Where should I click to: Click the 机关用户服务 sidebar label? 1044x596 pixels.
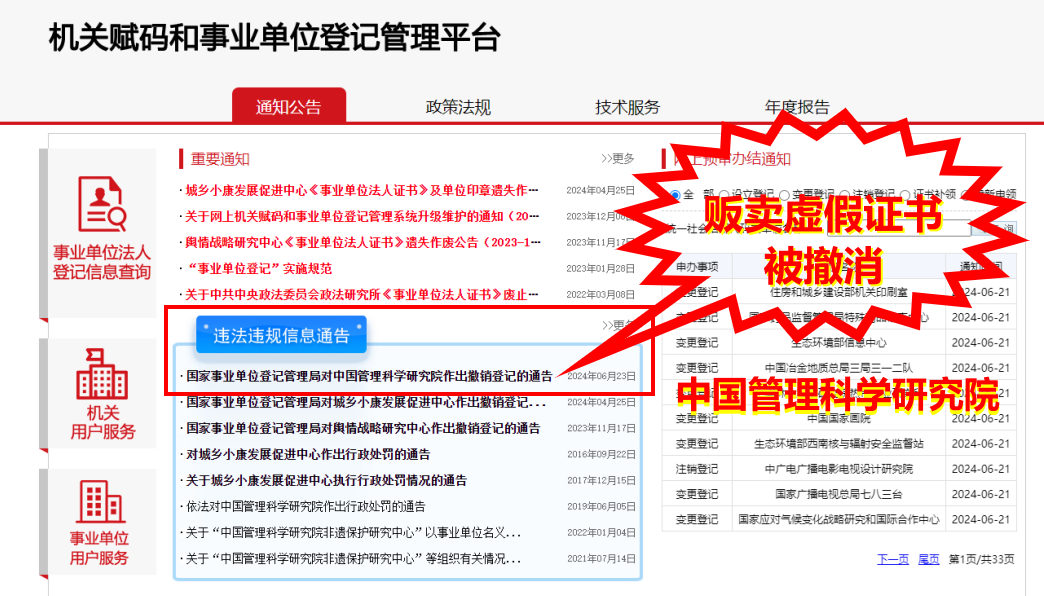(103, 422)
